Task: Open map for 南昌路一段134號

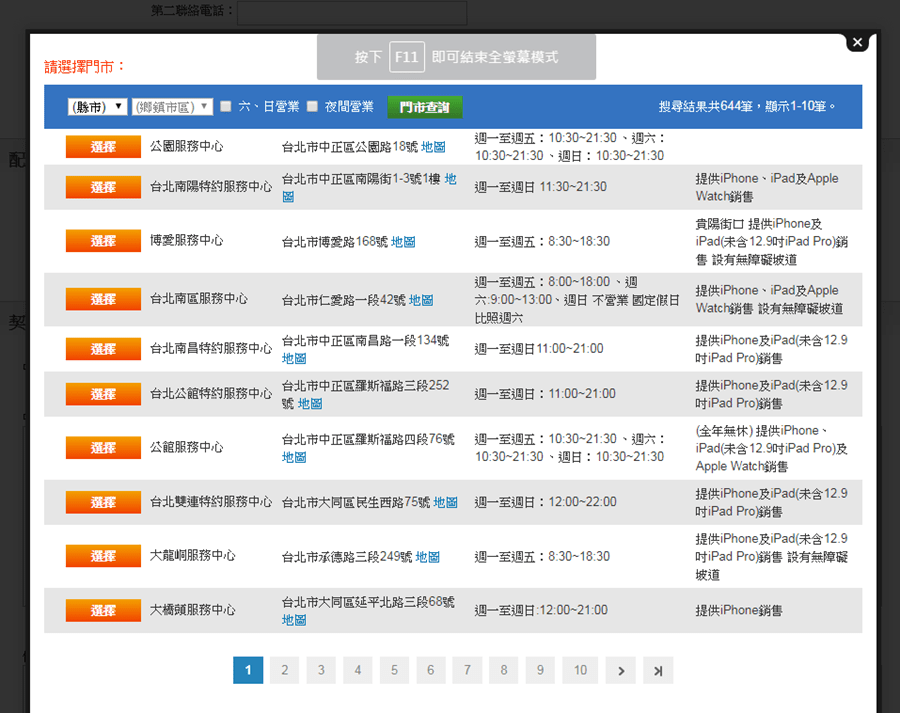Action: tap(294, 359)
